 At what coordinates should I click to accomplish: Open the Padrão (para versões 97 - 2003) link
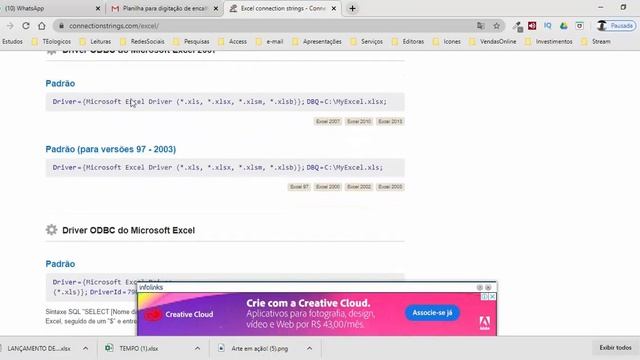(111, 149)
